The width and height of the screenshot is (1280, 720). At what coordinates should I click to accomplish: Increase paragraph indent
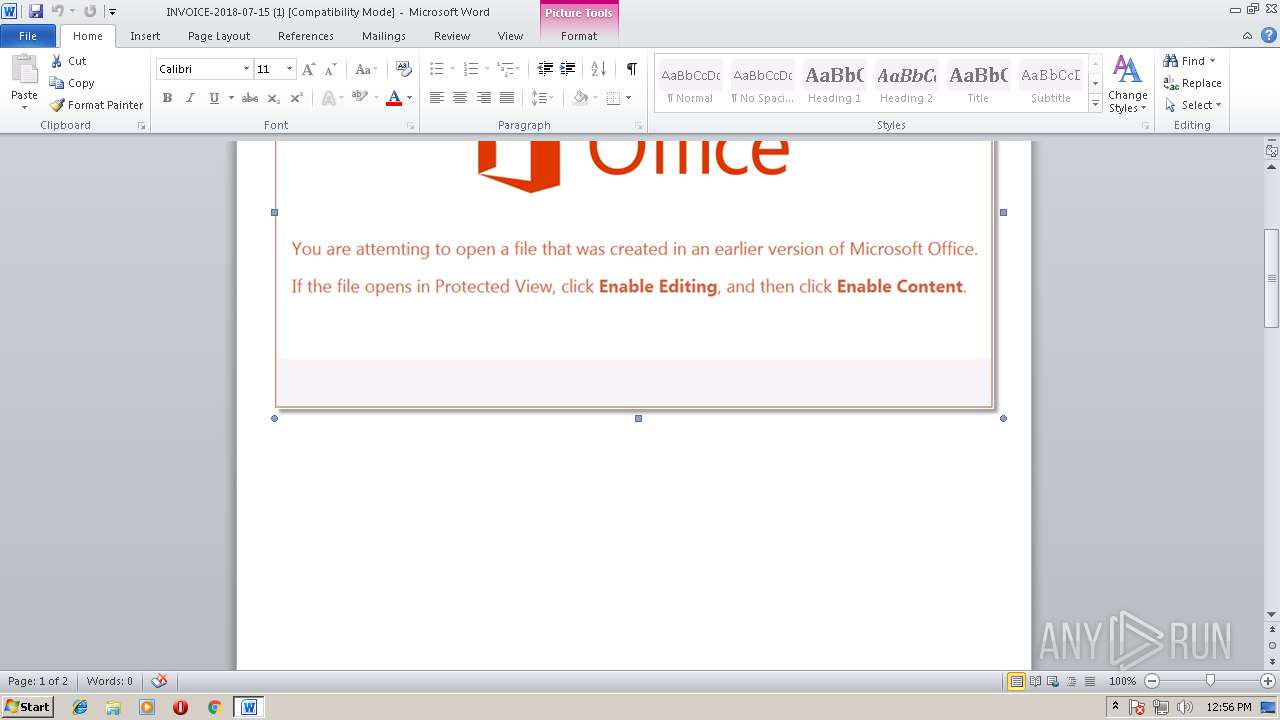(568, 69)
